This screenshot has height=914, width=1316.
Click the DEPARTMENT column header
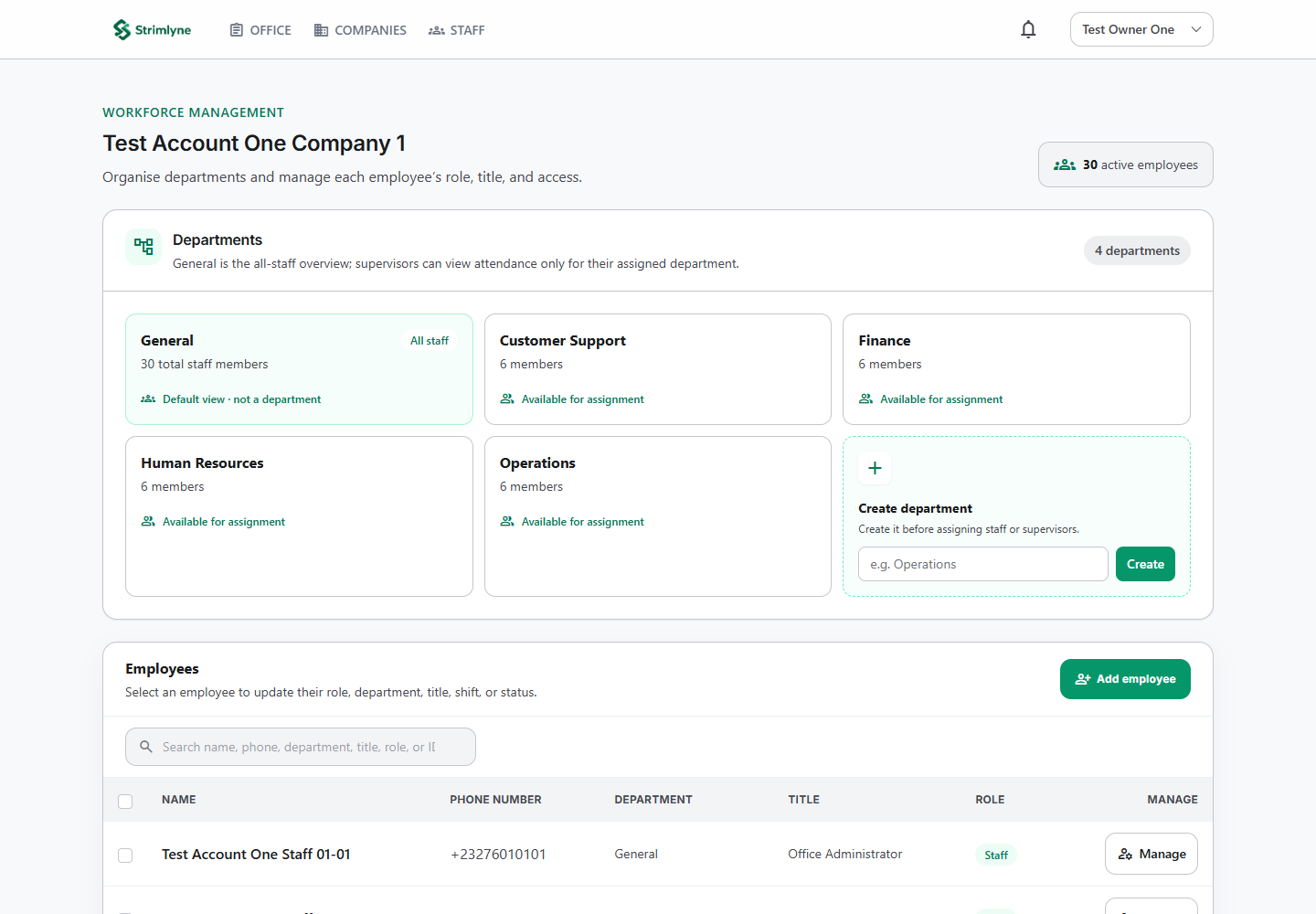tap(653, 800)
